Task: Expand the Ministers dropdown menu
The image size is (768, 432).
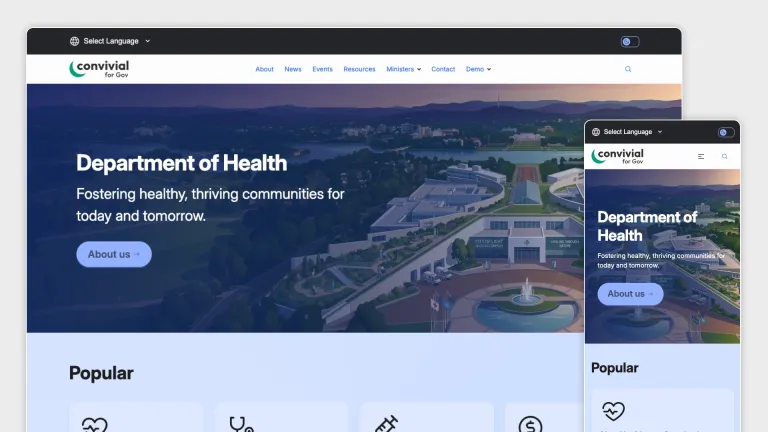Action: (x=404, y=69)
